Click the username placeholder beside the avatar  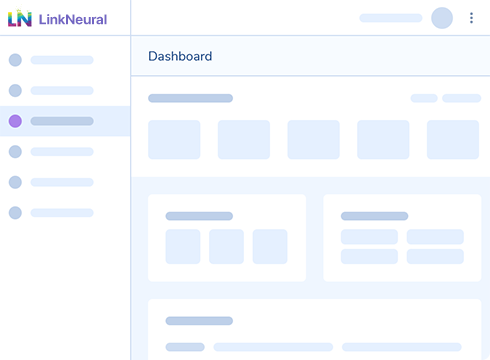pyautogui.click(x=391, y=18)
